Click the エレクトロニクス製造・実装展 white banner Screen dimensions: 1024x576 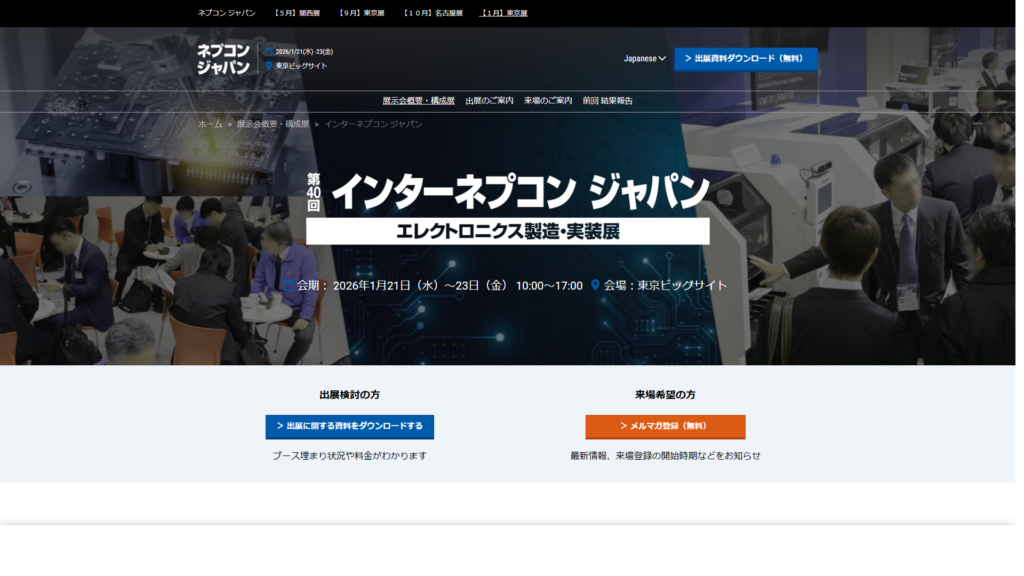[507, 231]
